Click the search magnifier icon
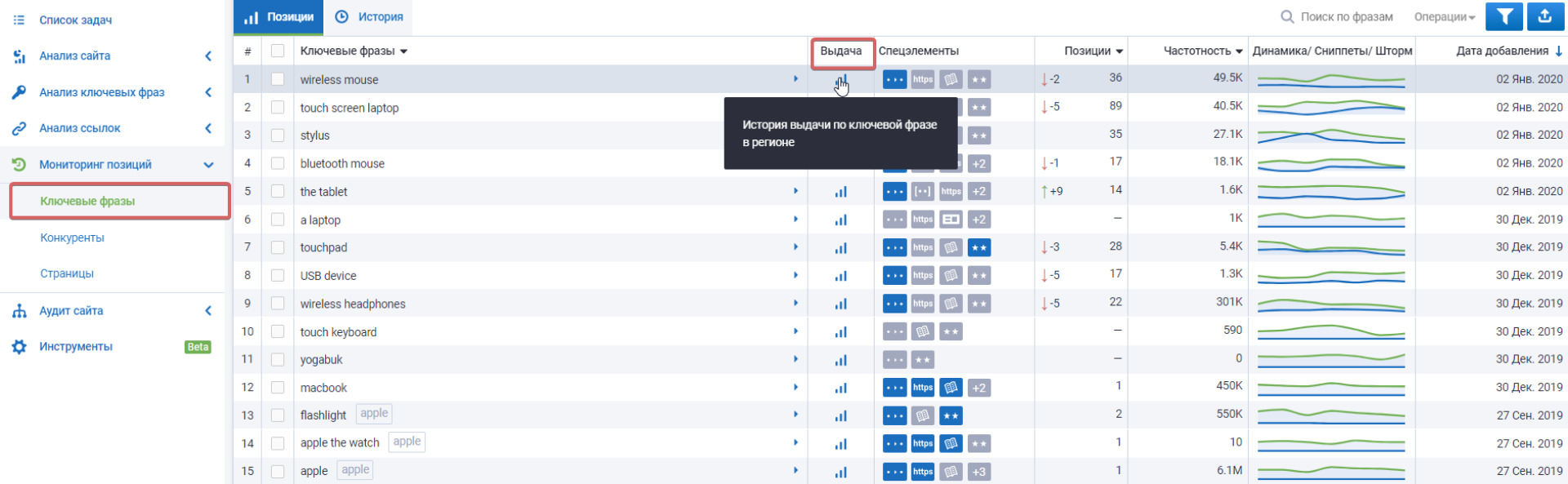This screenshot has height=484, width=1568. tap(1287, 17)
